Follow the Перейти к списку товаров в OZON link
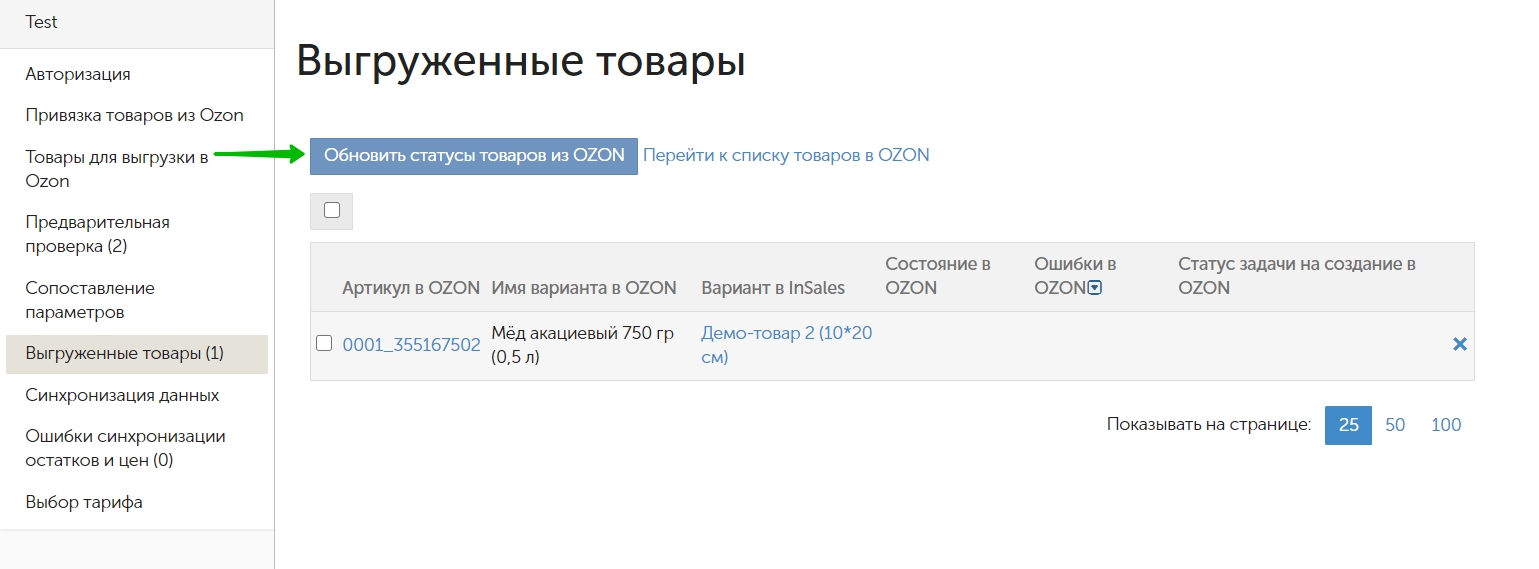Image resolution: width=1539 pixels, height=569 pixels. [x=786, y=155]
